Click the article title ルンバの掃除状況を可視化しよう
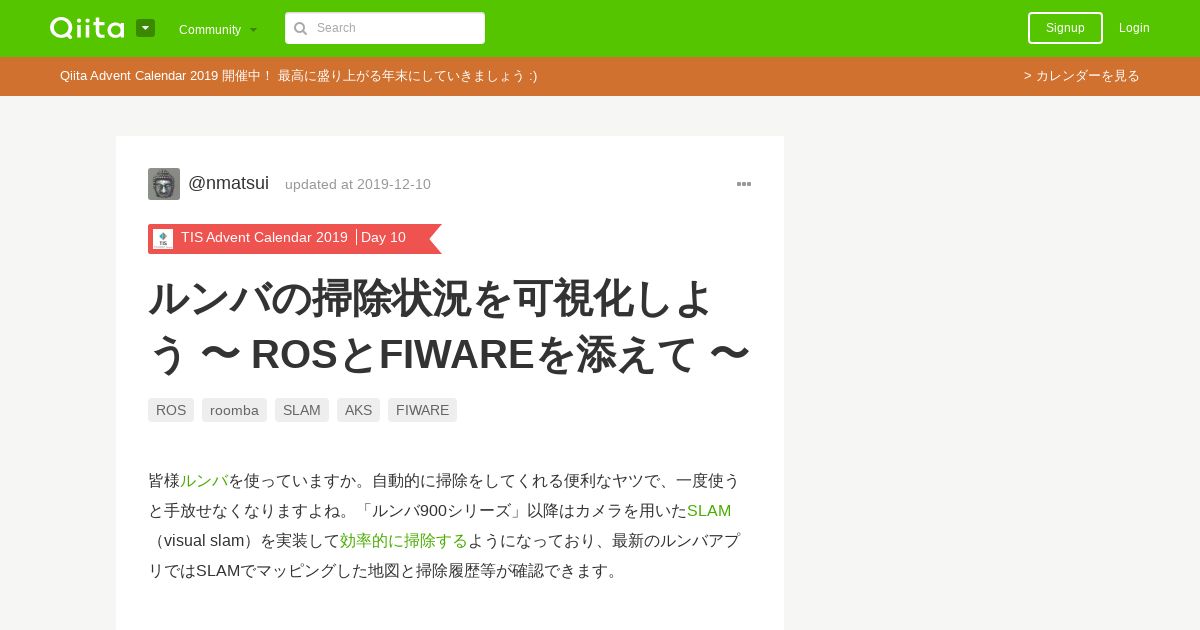Screen dimensions: 1200x630 click(x=449, y=326)
